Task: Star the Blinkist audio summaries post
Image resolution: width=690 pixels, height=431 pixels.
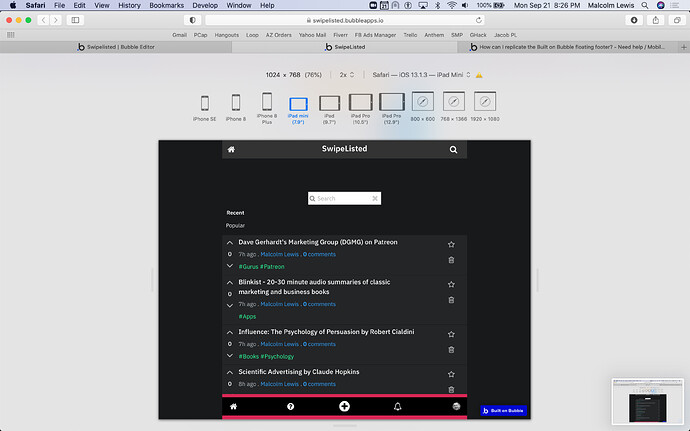Action: point(451,284)
